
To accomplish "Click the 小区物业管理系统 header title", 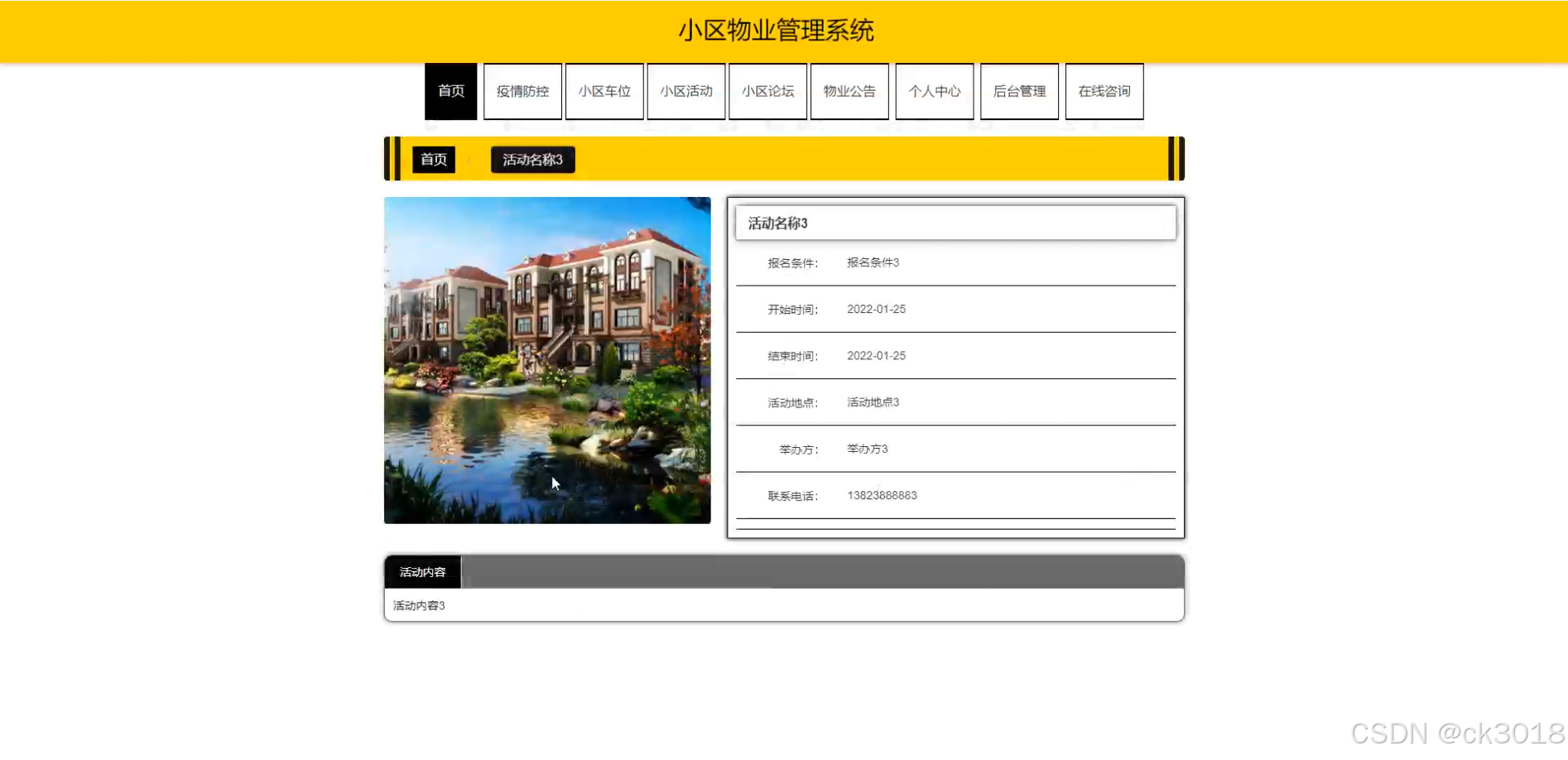I will click(x=777, y=31).
